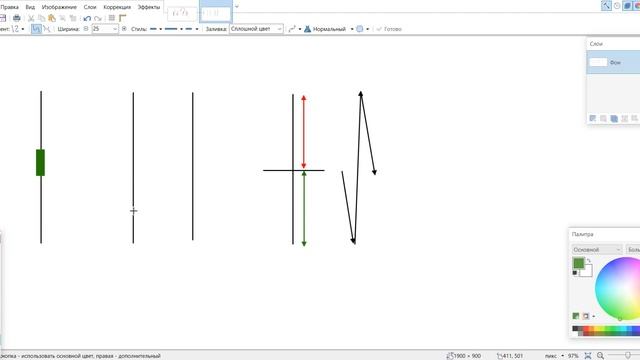Open the Коррекция menu
Image resolution: width=640 pixels, height=360 pixels.
(117, 7)
